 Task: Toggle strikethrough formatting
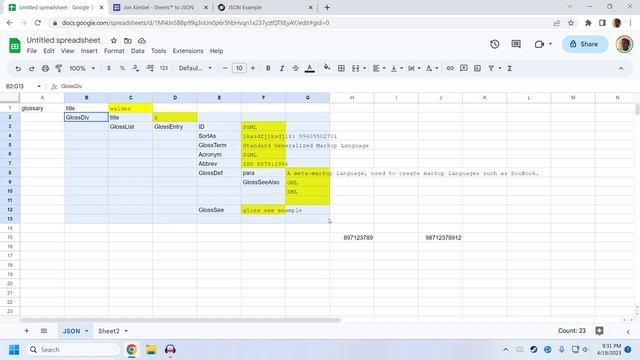[x=296, y=69]
